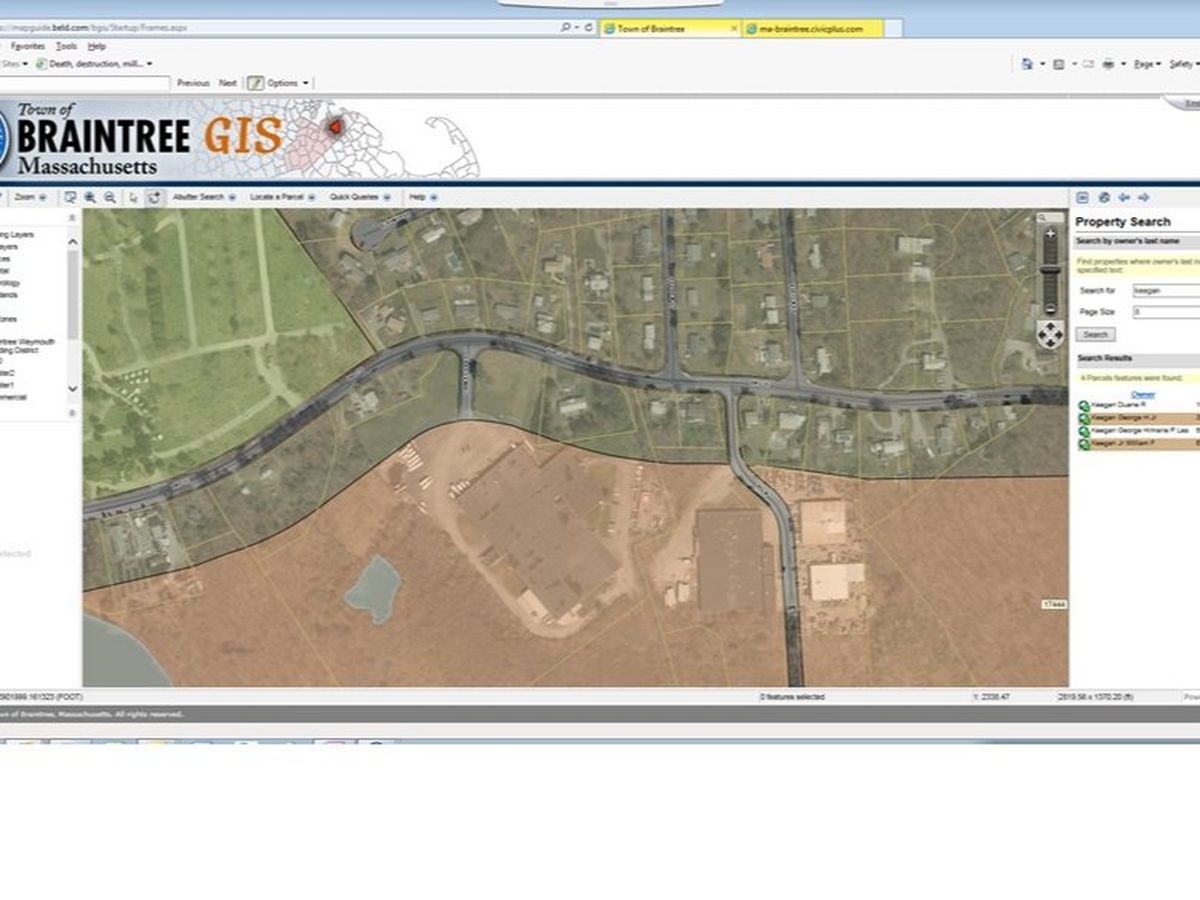Open the ma-braintree.civicplus.com tab
Screen dimensions: 1200x900
coord(812,29)
